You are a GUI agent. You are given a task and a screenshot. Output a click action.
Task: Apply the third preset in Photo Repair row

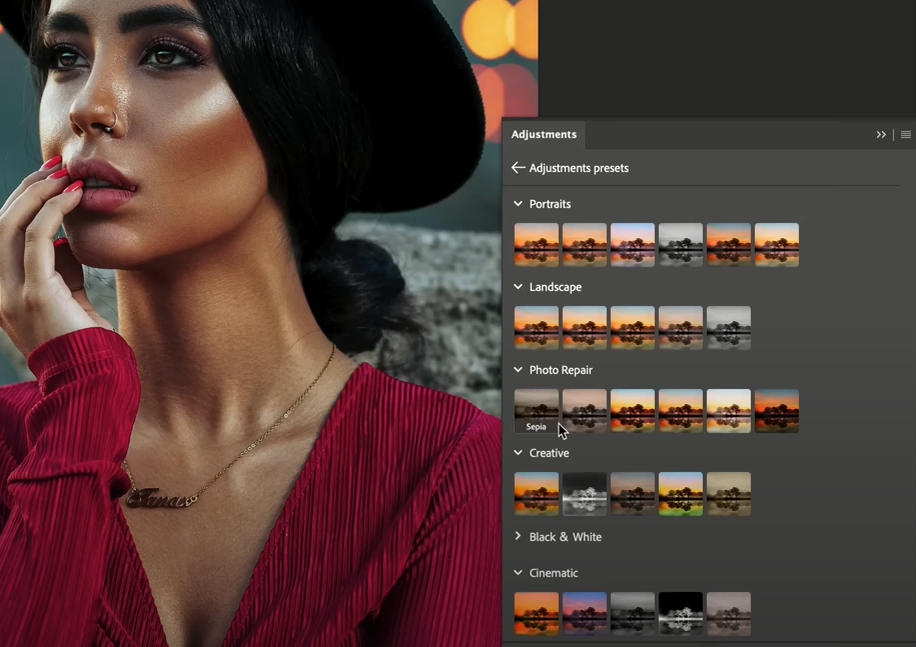[x=633, y=411]
